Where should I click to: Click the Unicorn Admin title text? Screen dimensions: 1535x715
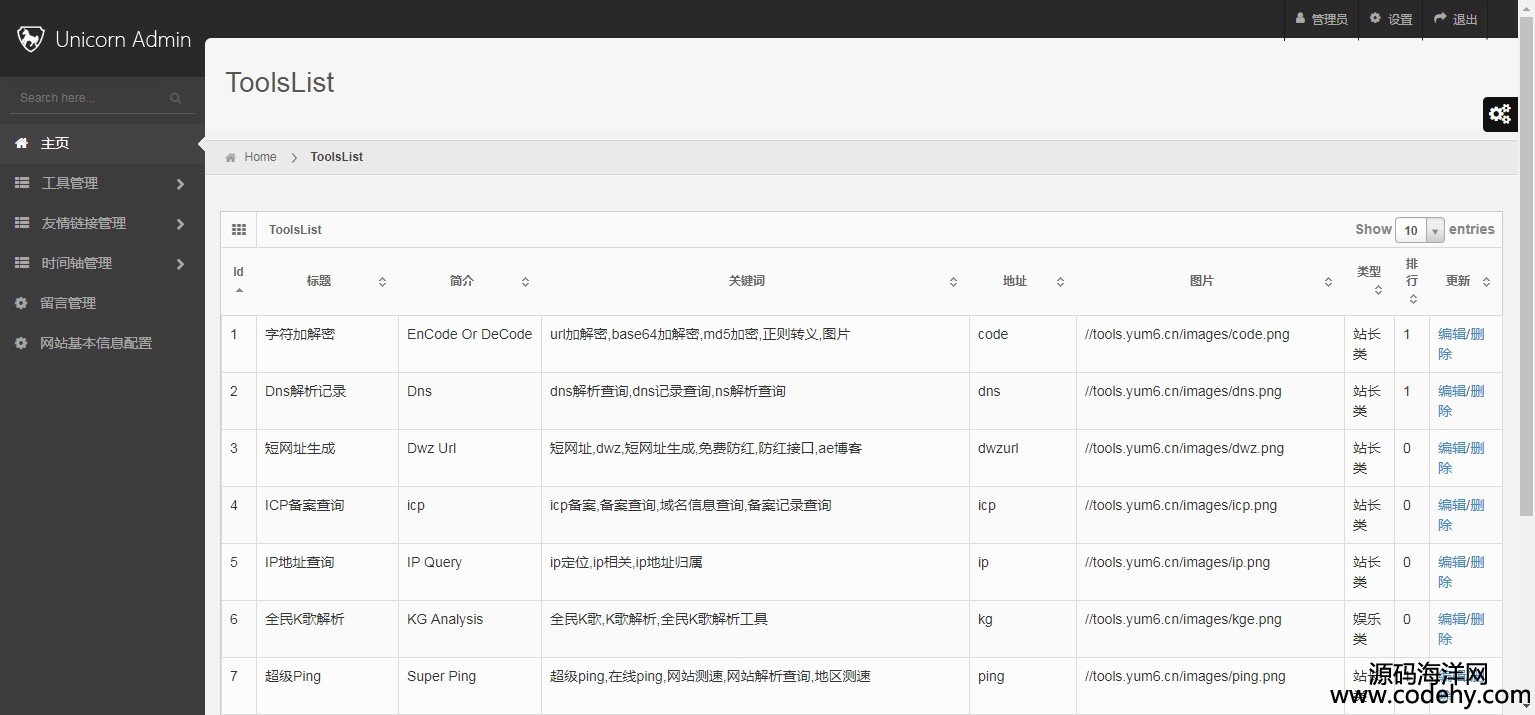point(123,40)
